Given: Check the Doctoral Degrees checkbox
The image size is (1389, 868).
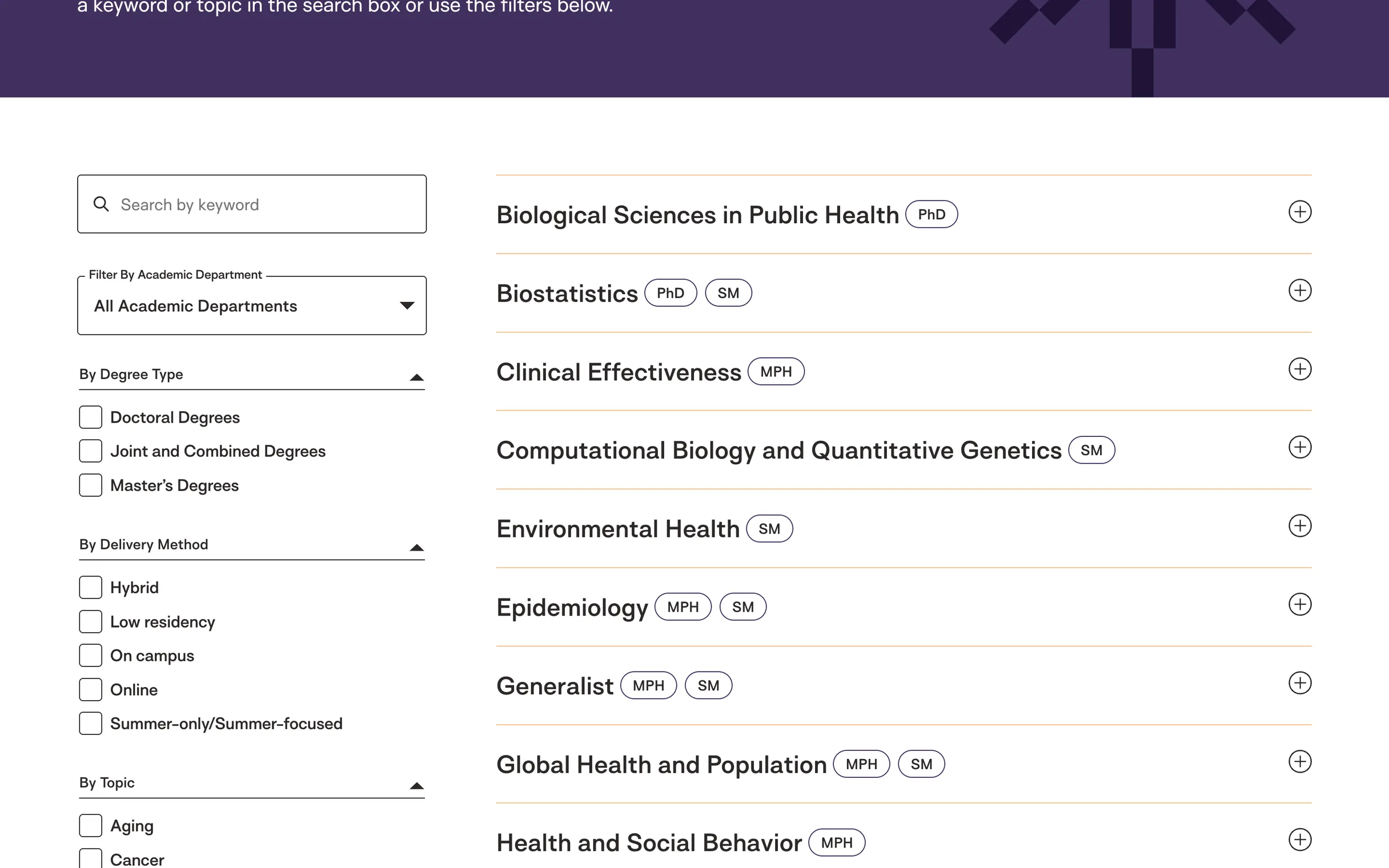Looking at the screenshot, I should (90, 417).
